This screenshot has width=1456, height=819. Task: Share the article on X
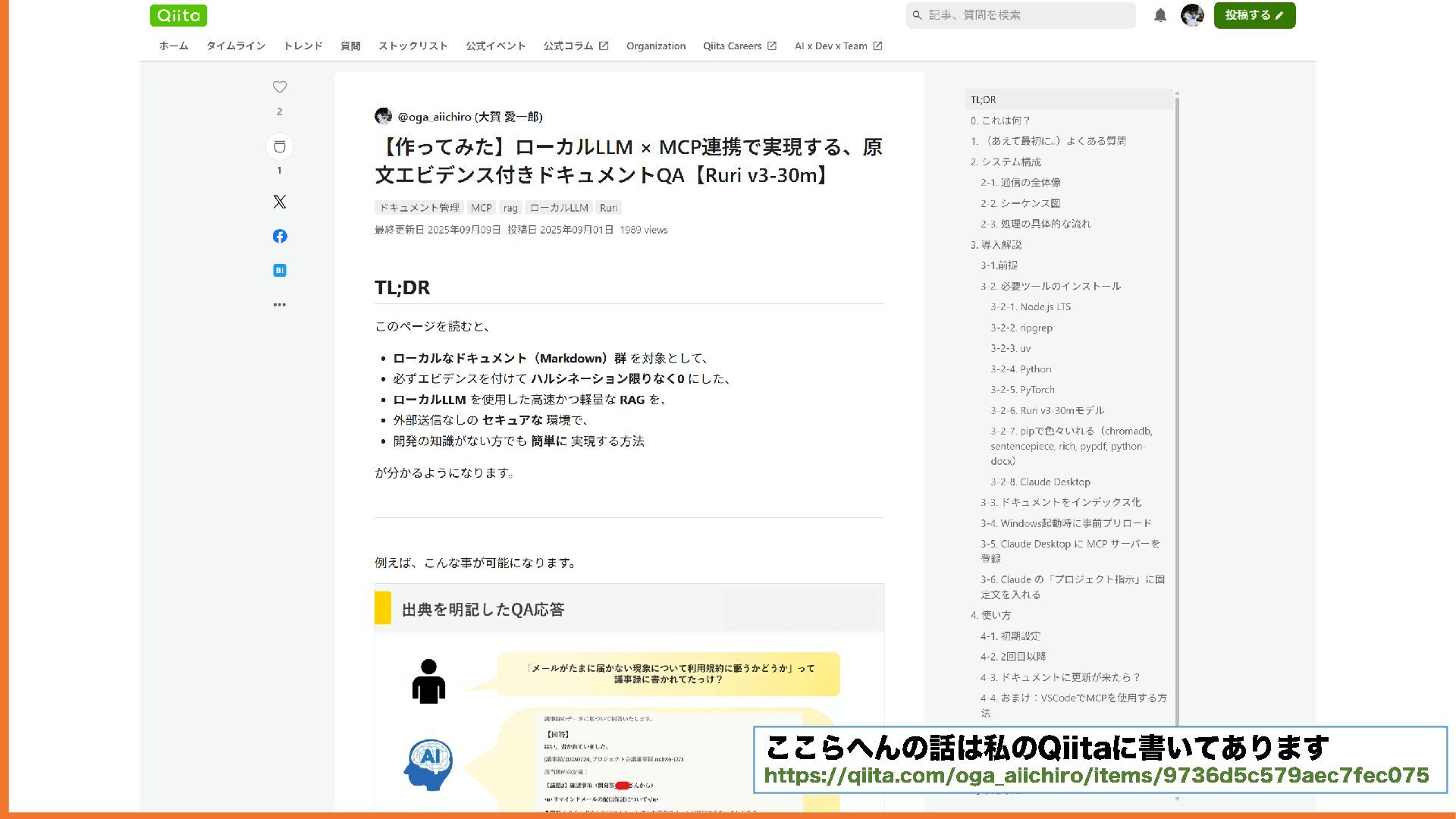tap(280, 202)
